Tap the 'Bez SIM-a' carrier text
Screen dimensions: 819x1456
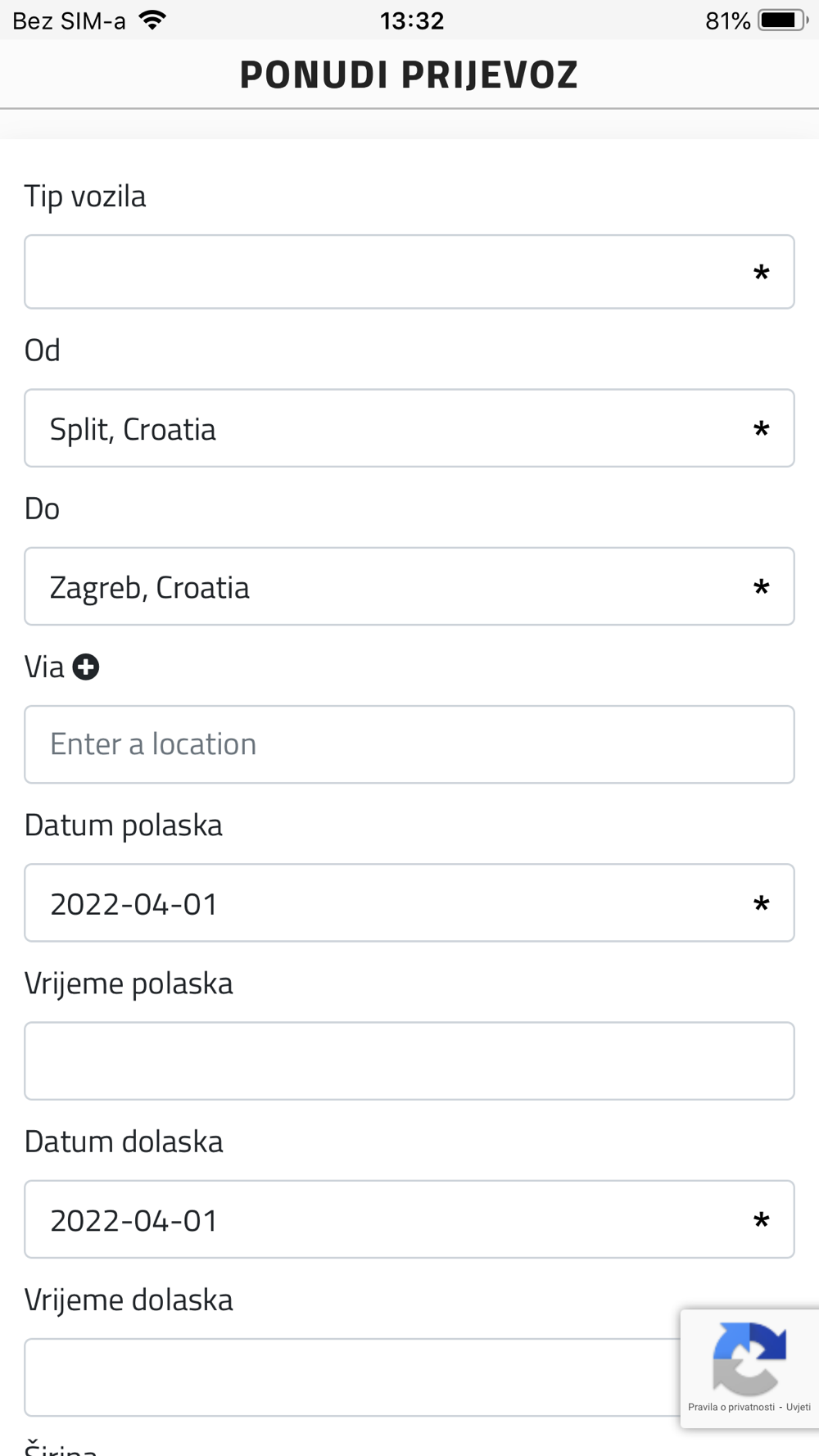pyautogui.click(x=70, y=20)
